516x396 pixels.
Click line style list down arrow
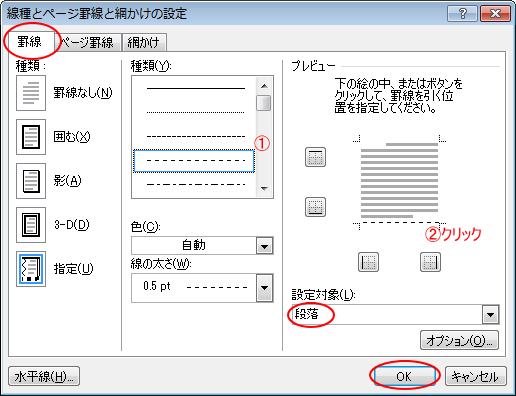pos(264,189)
